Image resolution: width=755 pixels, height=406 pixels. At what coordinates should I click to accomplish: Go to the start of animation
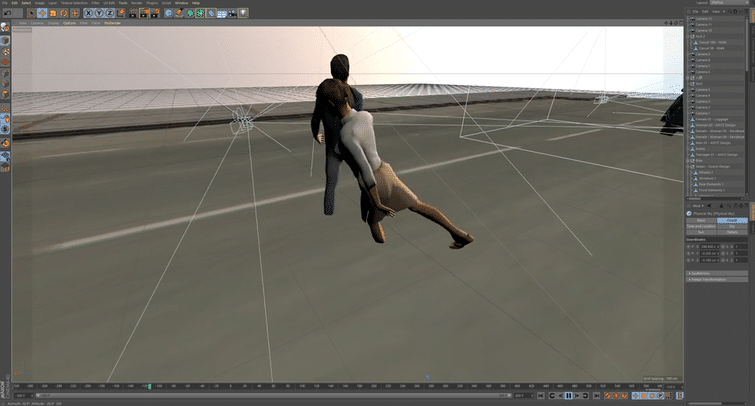(541, 395)
